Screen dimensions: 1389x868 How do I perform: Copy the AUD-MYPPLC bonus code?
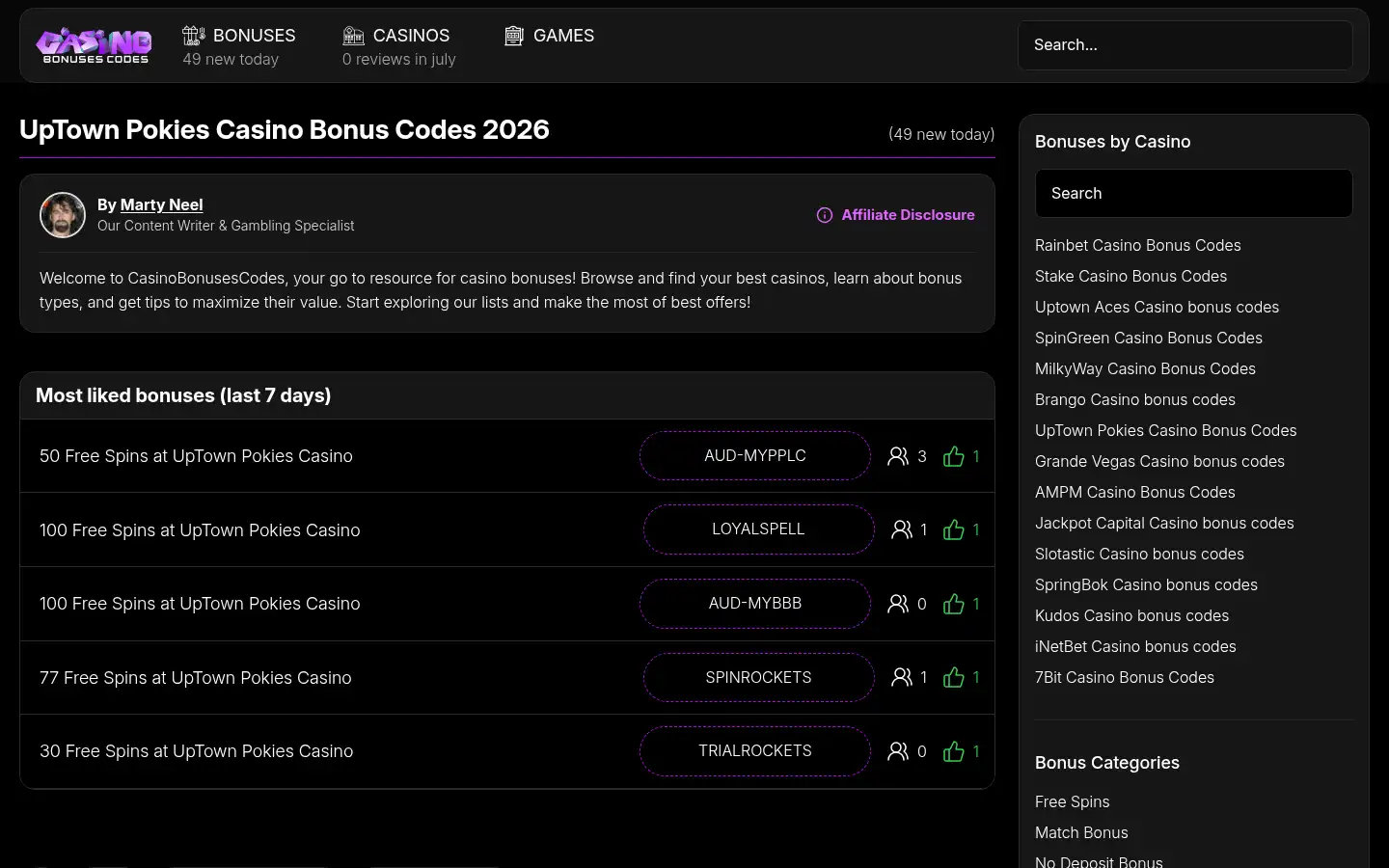755,455
